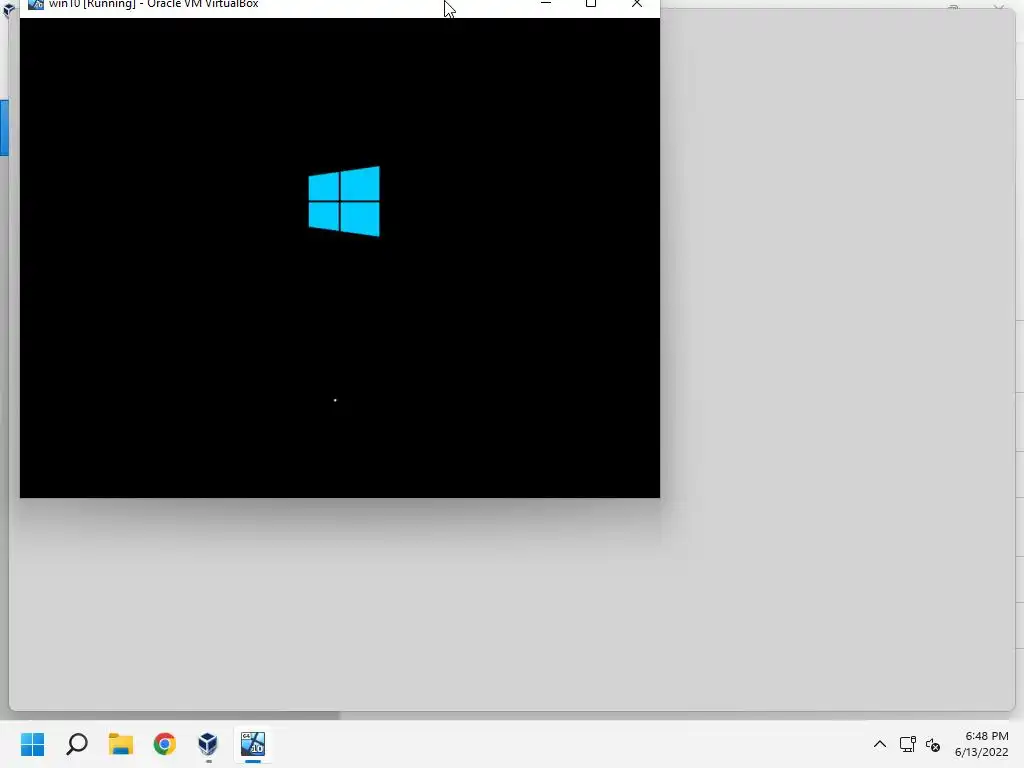Open the Windows Start menu

click(x=32, y=744)
